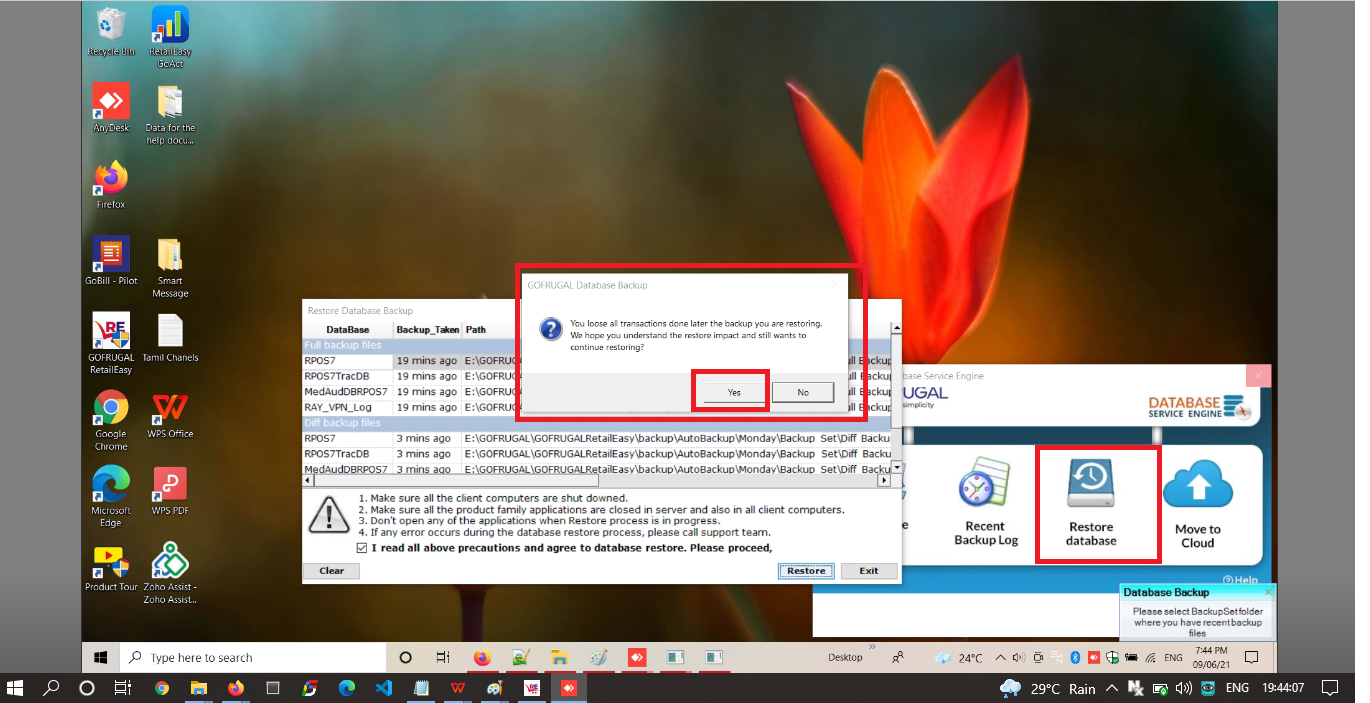Open the GoBill - Pilot desktop shortcut
Screen dimensions: 1370x703
click(111, 261)
